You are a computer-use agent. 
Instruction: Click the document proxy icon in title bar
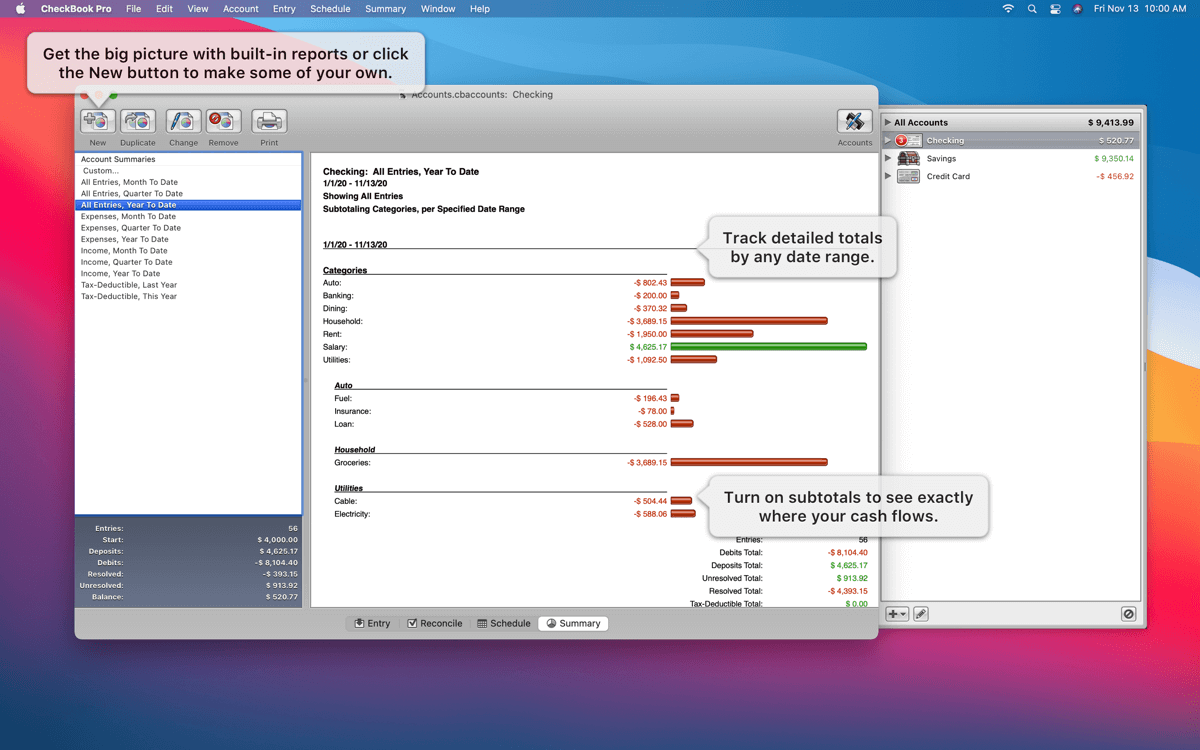(403, 95)
